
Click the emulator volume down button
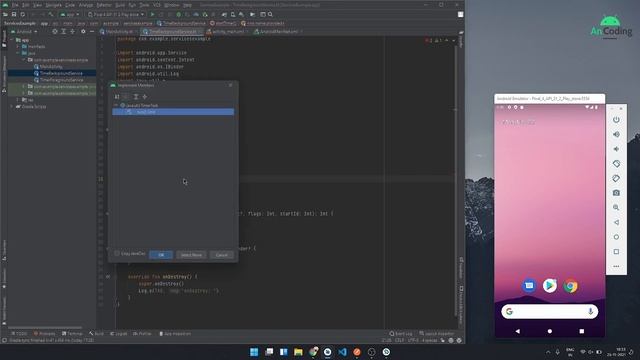click(x=616, y=149)
